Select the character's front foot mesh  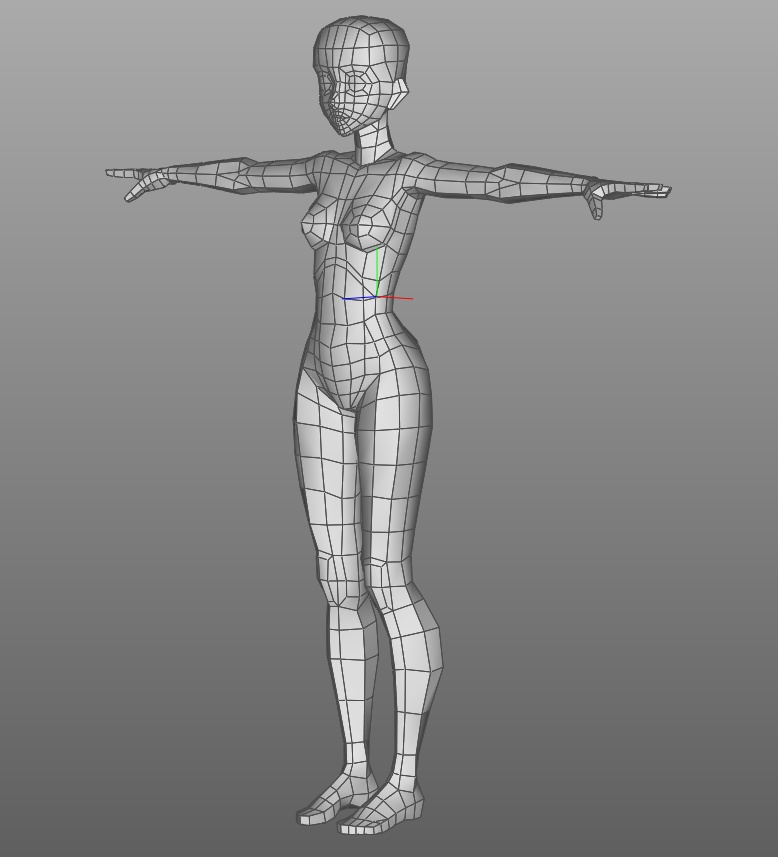[380, 809]
